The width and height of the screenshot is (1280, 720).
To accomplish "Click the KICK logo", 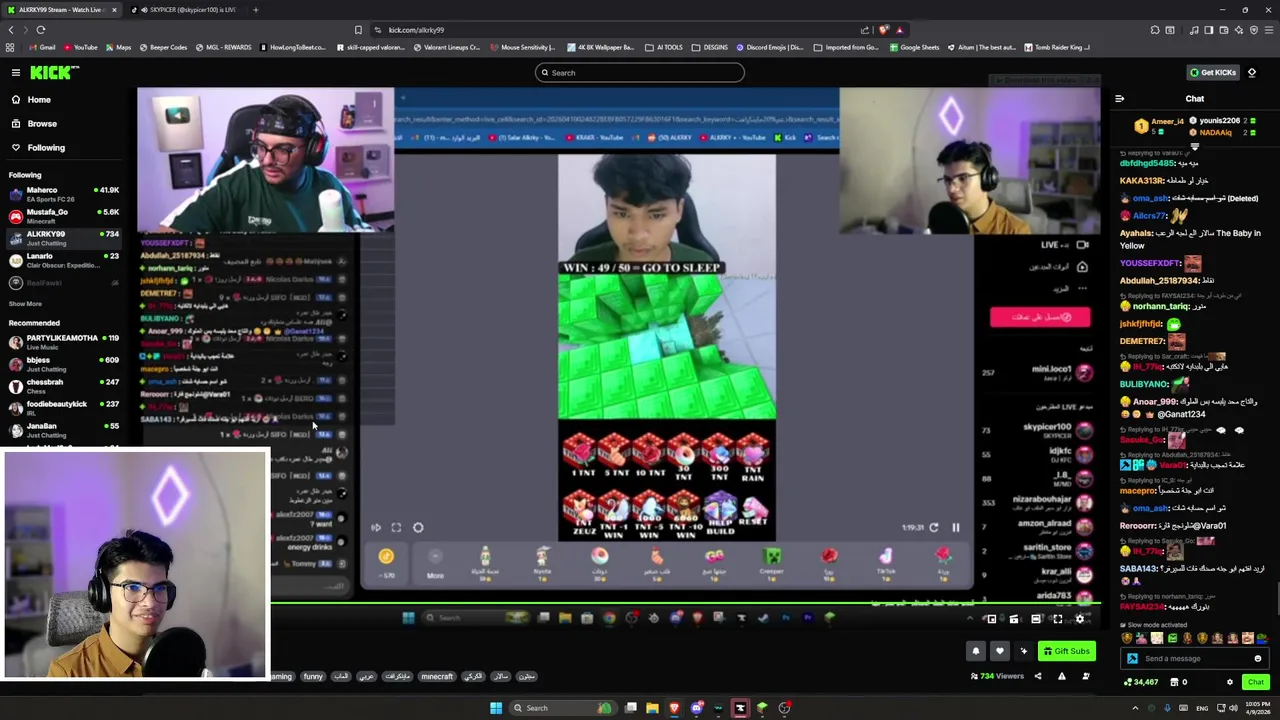I will (x=54, y=72).
